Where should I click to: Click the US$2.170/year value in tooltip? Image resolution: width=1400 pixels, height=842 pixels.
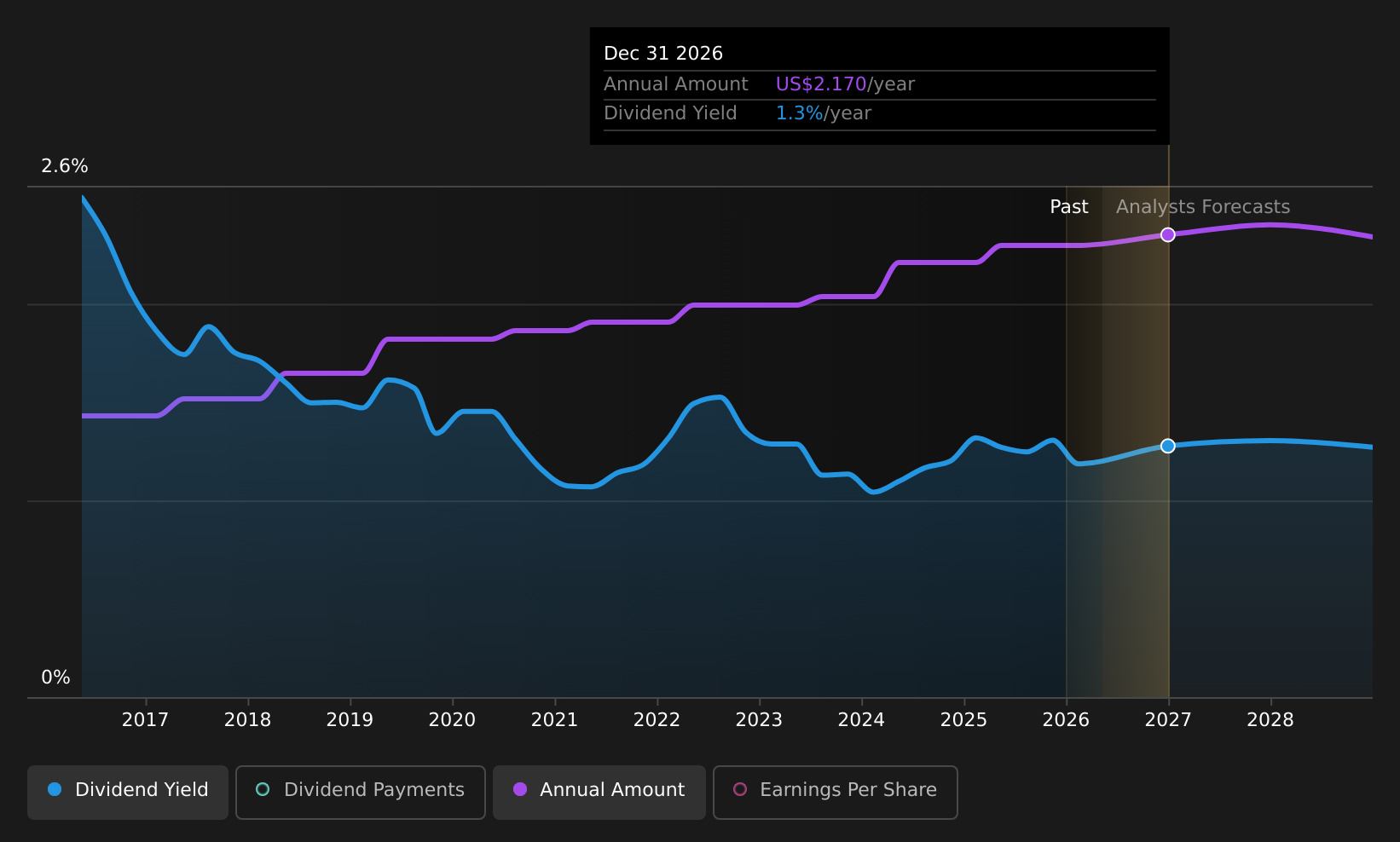(845, 84)
